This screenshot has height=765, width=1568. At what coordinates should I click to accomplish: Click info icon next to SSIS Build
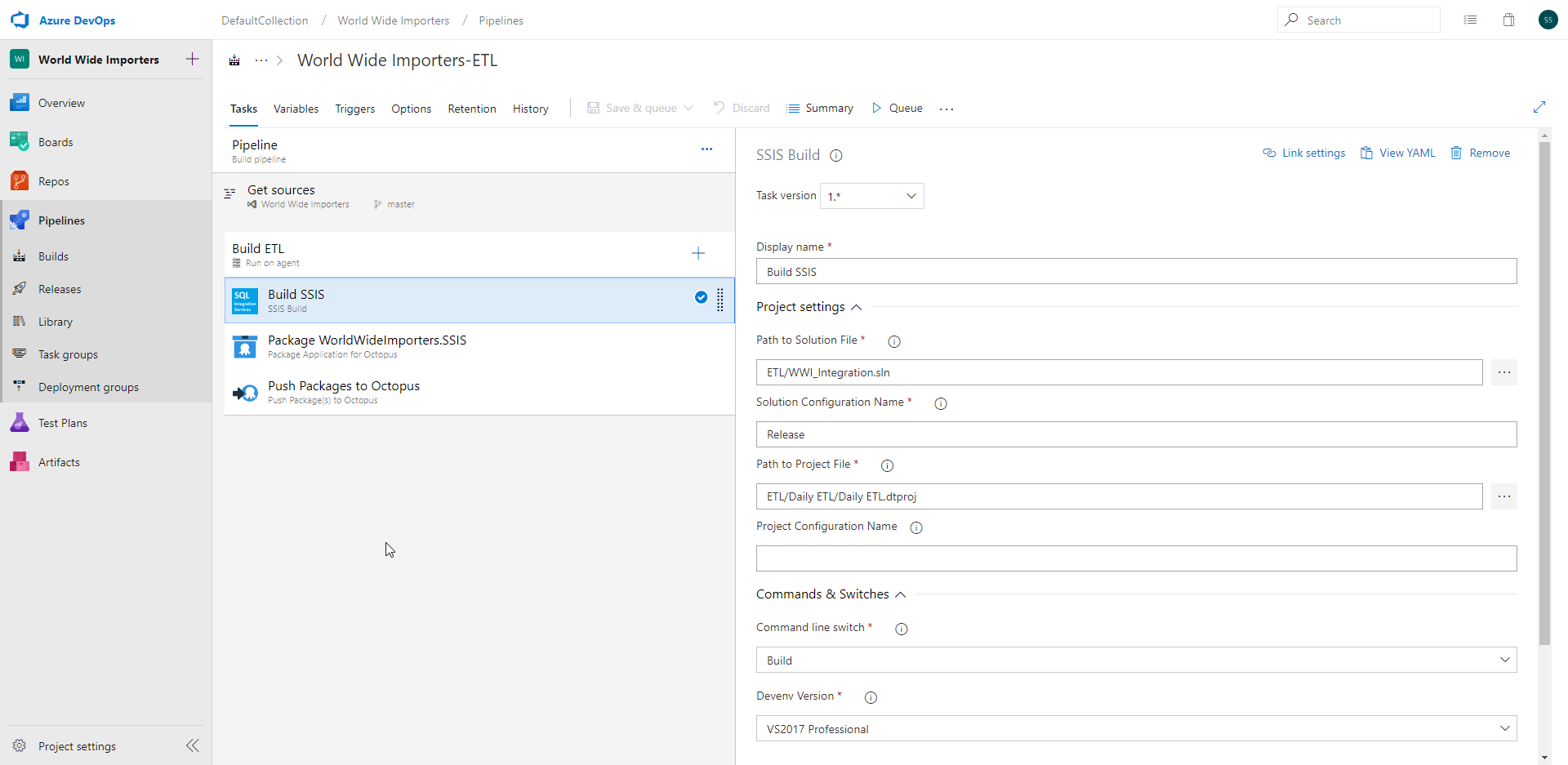coord(836,156)
